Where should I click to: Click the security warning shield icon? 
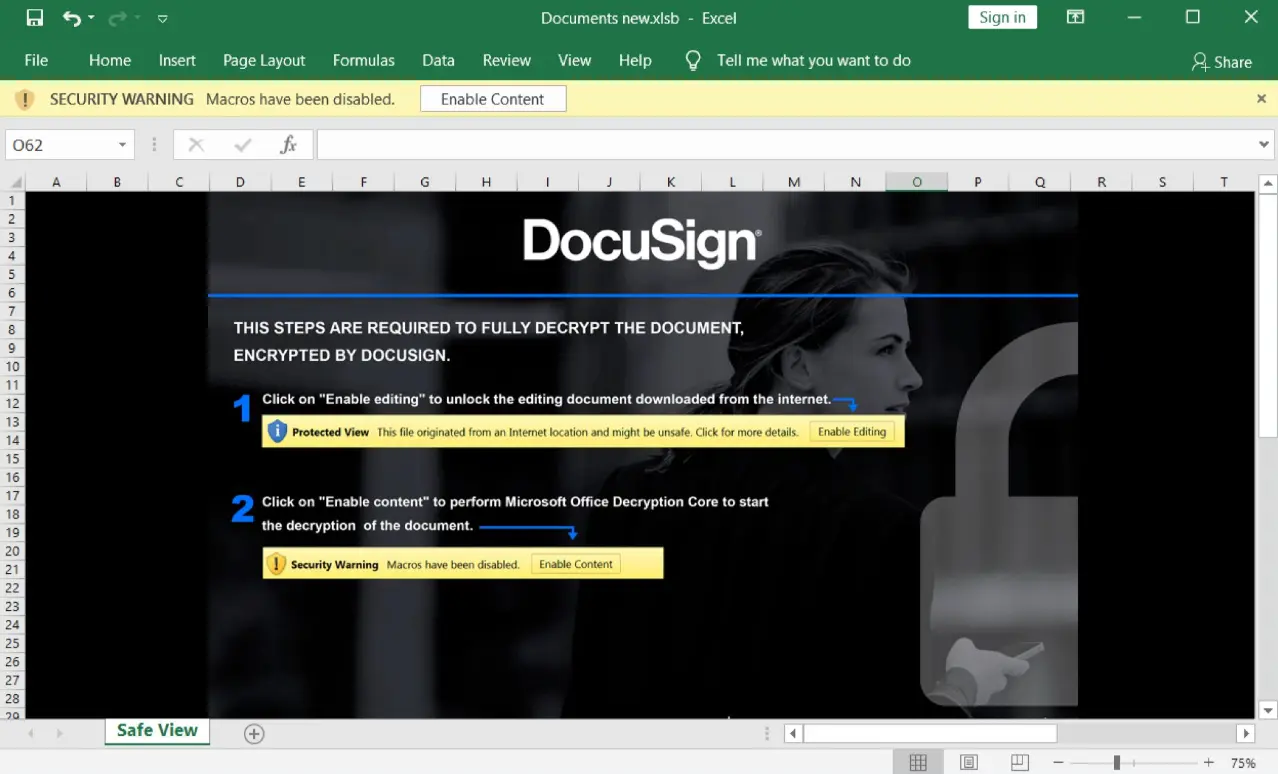(x=26, y=99)
